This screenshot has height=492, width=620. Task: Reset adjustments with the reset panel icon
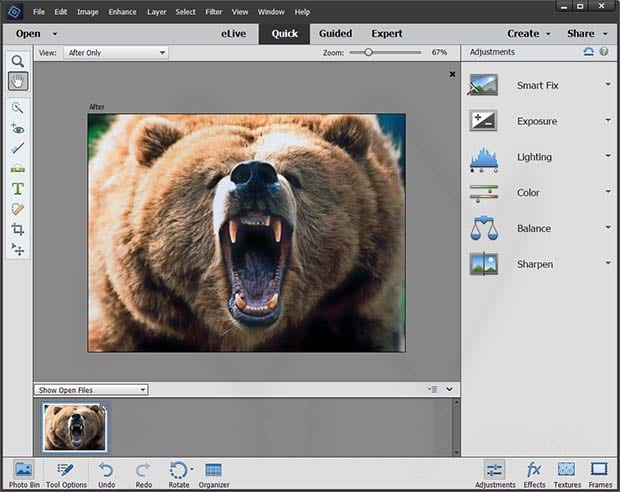coord(588,52)
